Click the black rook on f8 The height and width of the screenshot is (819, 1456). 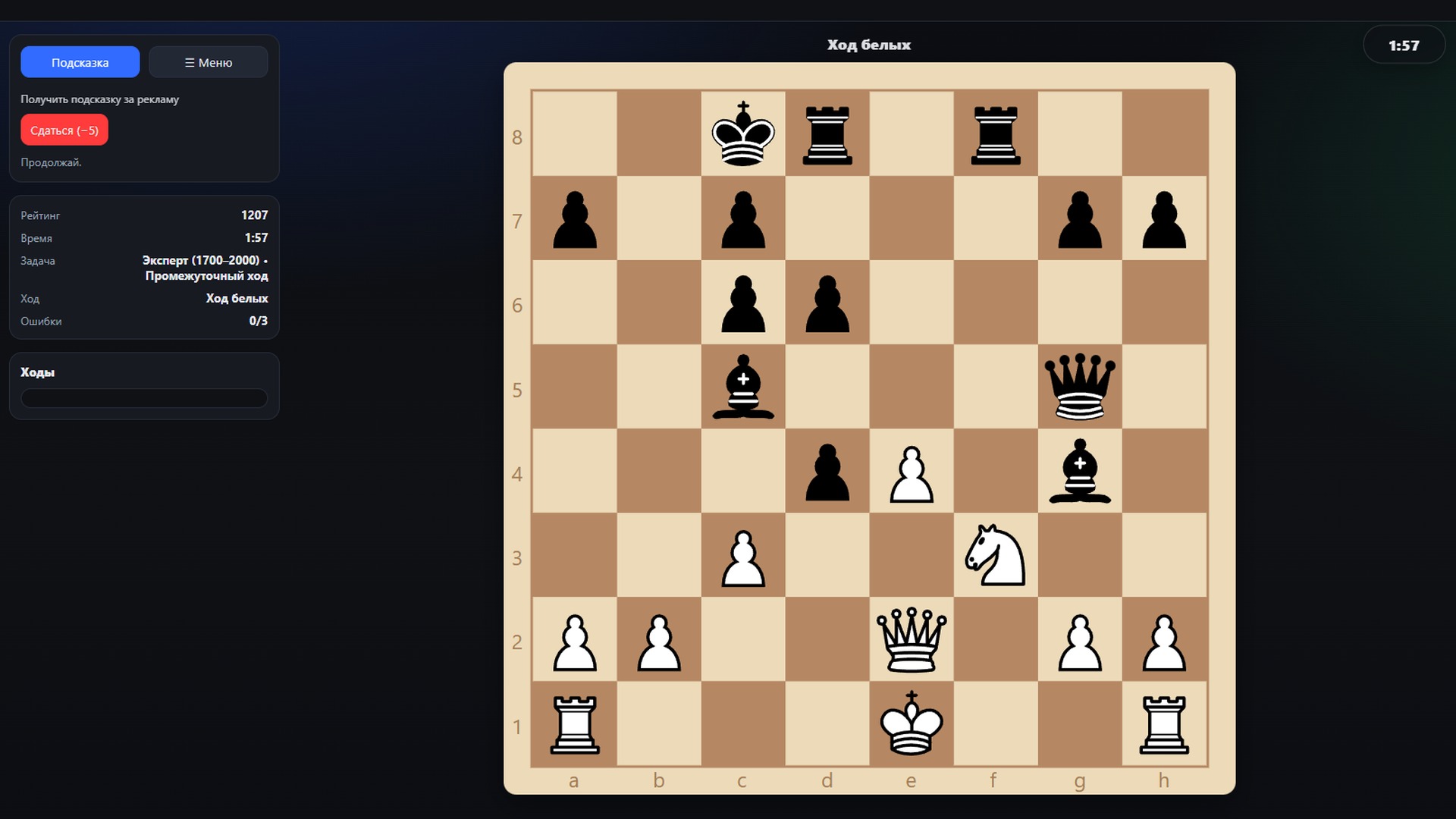coord(995,134)
